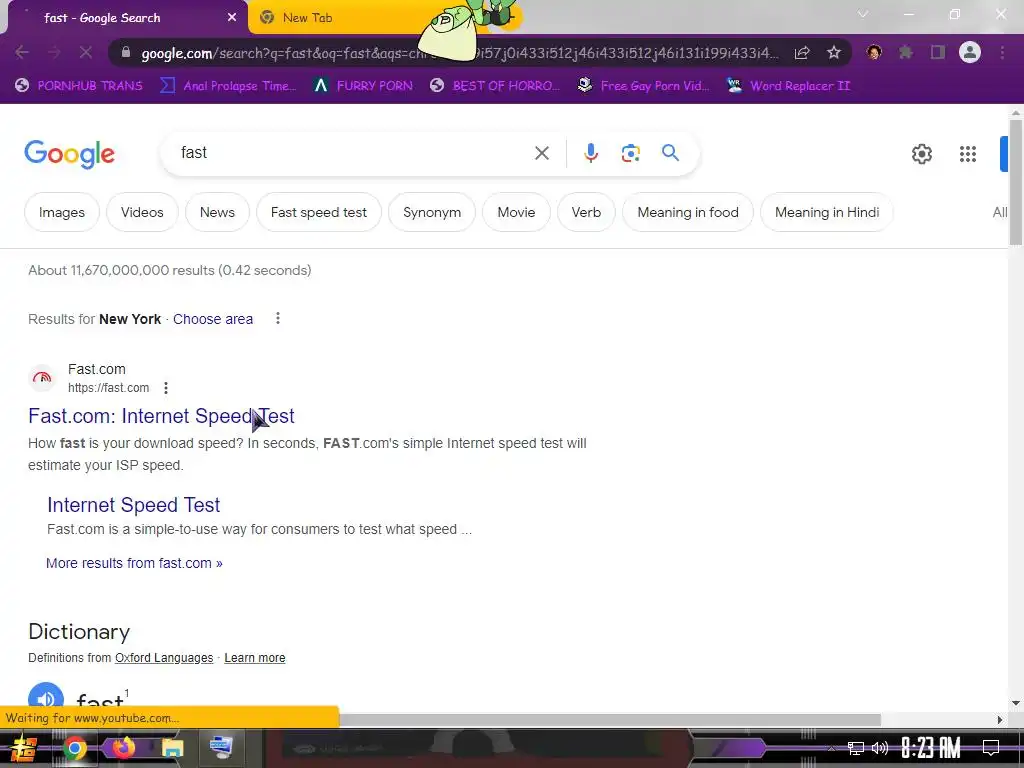Viewport: 1024px width, 768px height.
Task: Click the scroll-down arrow of the page
Action: 1016,703
